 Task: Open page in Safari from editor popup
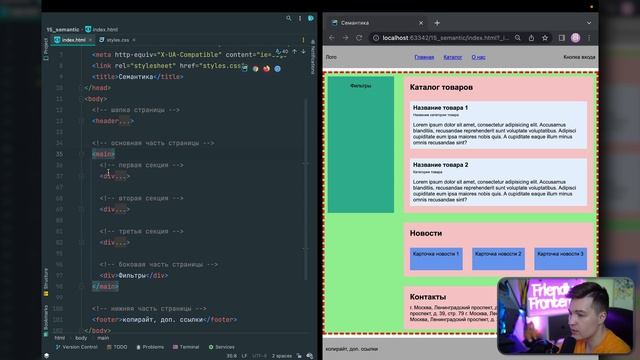tap(278, 69)
